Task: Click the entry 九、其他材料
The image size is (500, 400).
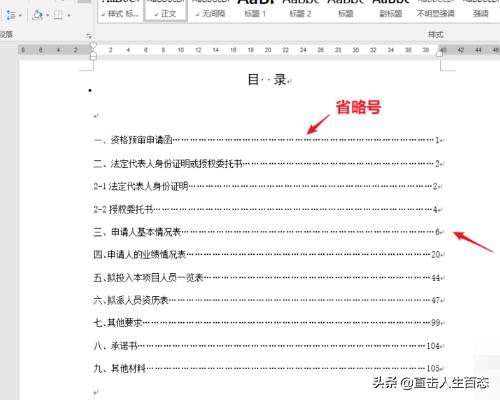Action: click(x=120, y=368)
